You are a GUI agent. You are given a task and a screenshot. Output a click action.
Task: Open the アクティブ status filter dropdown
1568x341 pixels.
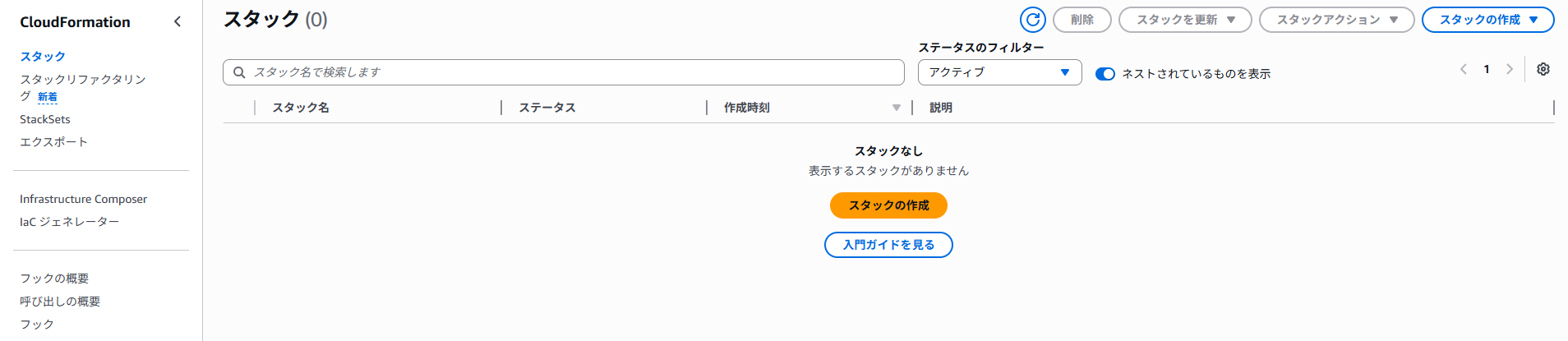[x=999, y=72]
